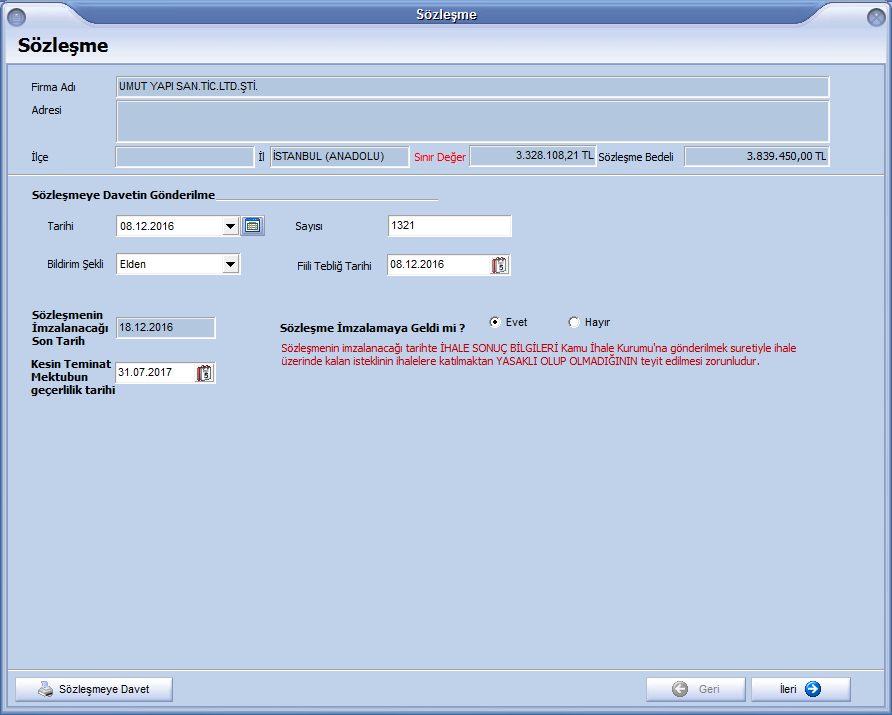Click the İl field showing İSTANBUL (ANADOLU)
Viewport: 892px width, 715px height.
point(339,157)
